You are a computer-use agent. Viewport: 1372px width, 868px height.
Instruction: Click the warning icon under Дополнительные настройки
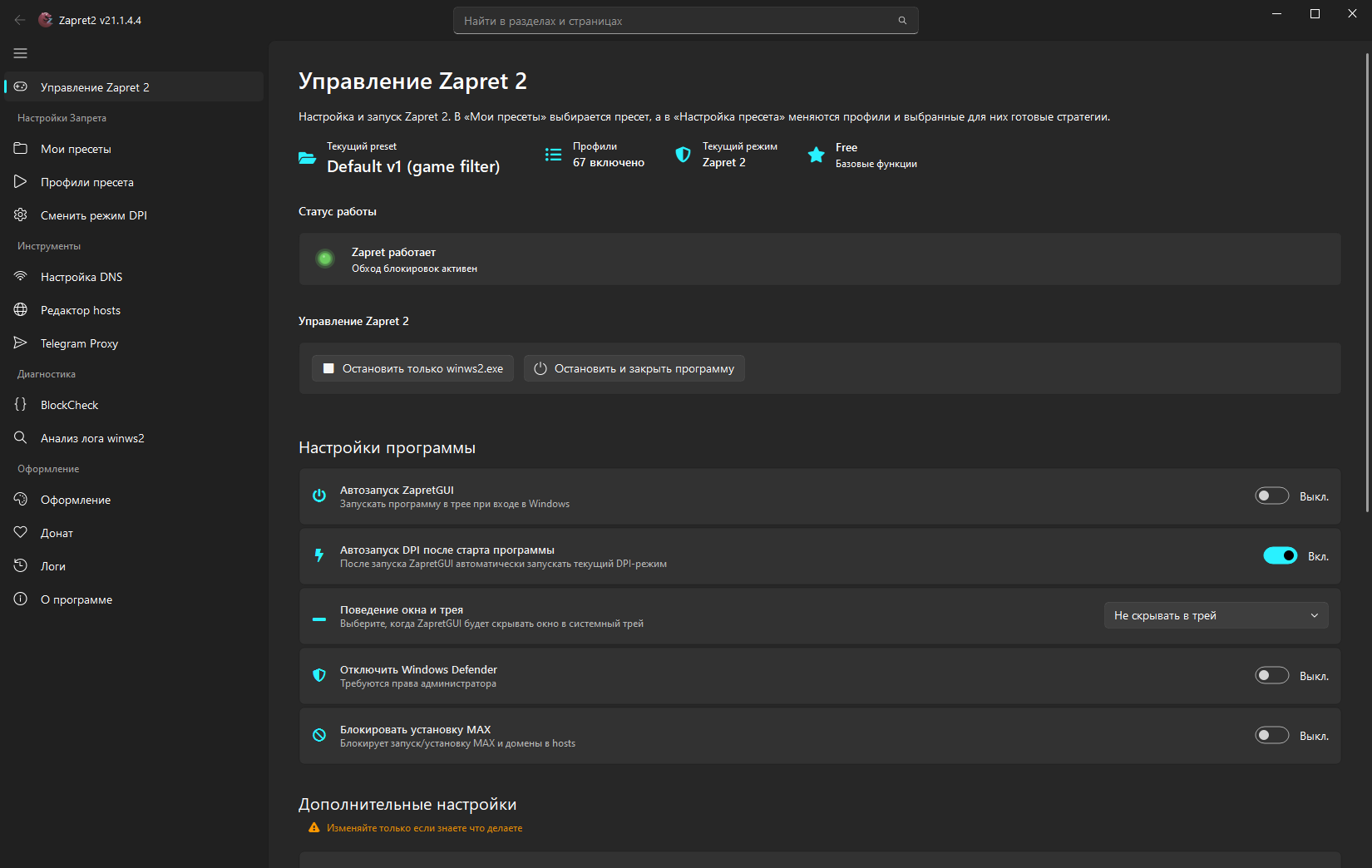[x=314, y=828]
